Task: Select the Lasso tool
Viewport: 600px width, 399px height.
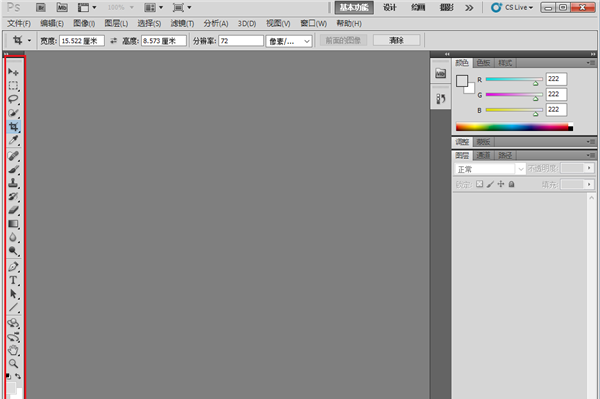Action: pos(13,99)
